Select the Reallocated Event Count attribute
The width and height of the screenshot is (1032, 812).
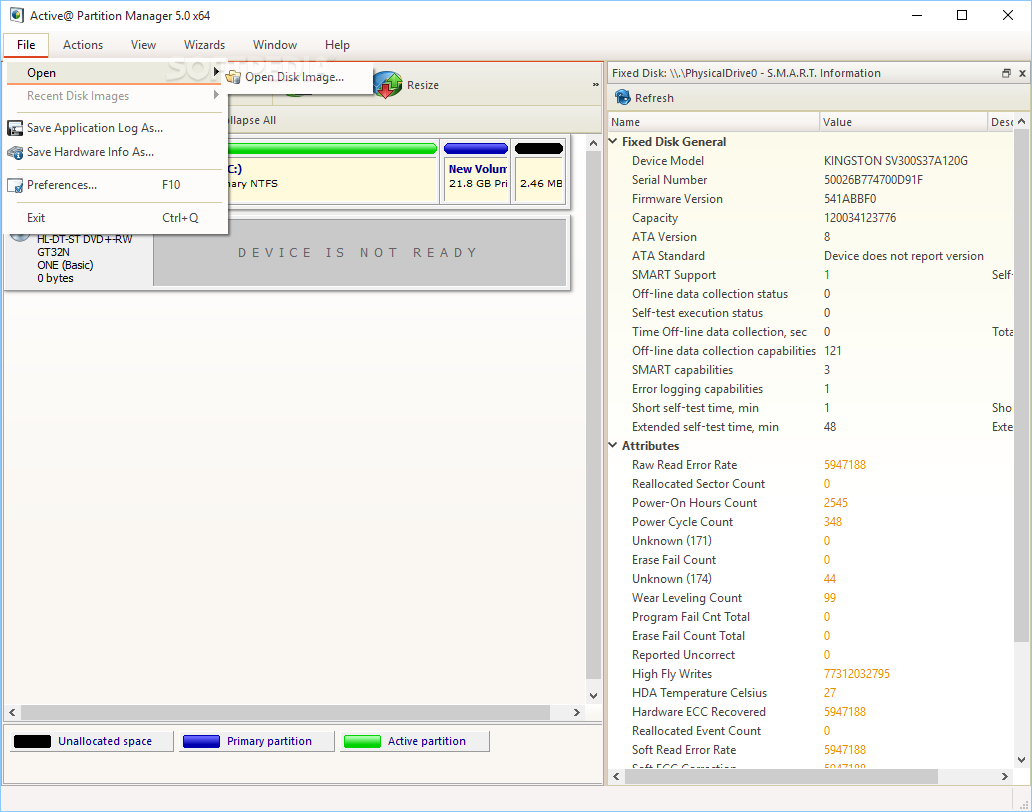click(811, 731)
